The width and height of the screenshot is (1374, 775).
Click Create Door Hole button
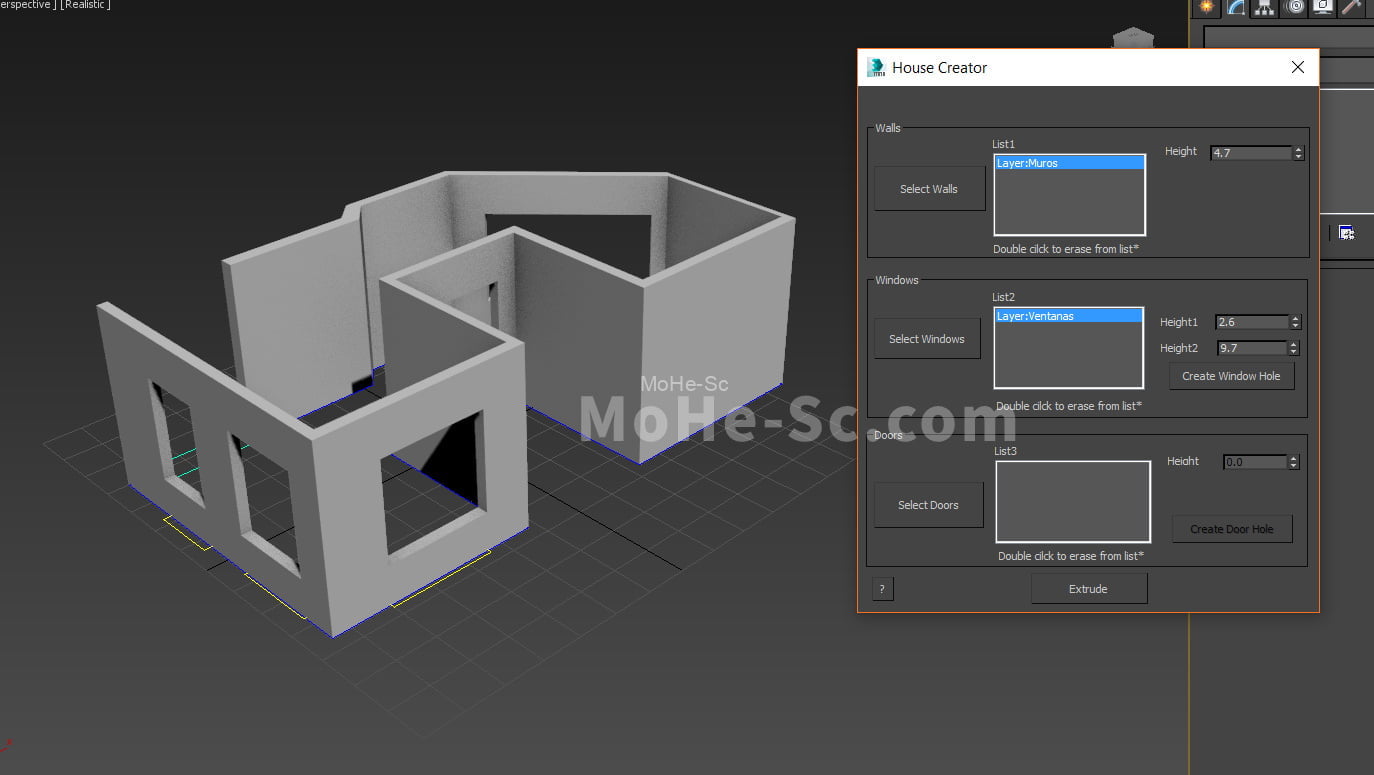coord(1231,529)
